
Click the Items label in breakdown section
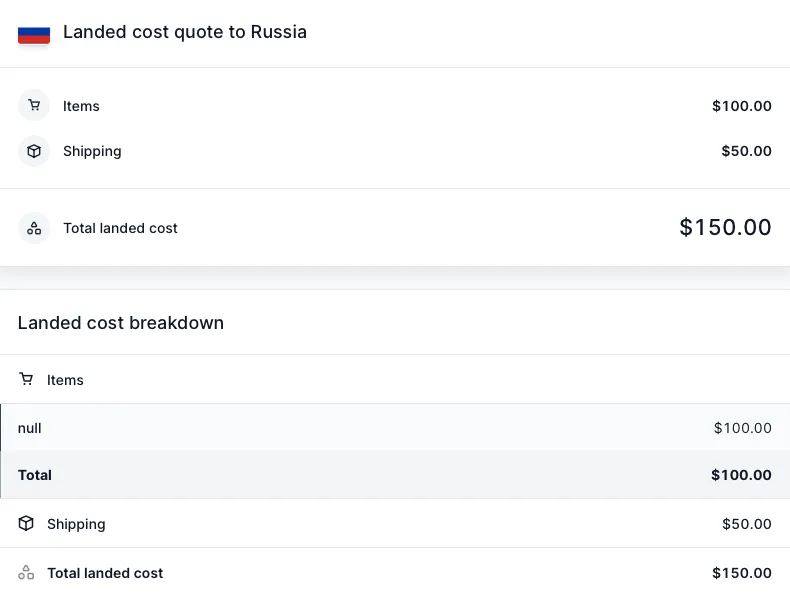(65, 380)
